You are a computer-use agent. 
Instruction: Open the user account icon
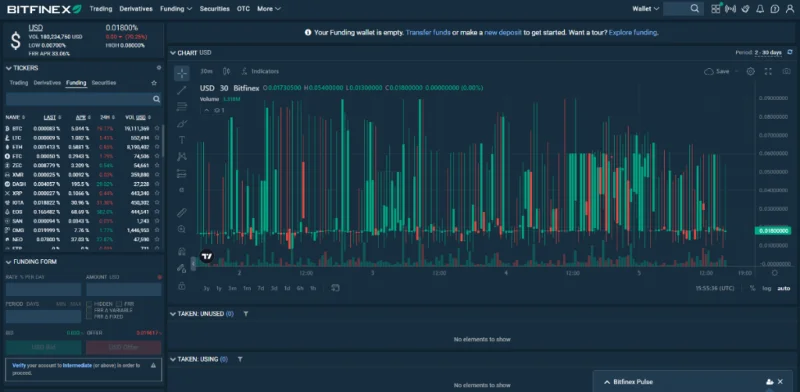(x=790, y=9)
